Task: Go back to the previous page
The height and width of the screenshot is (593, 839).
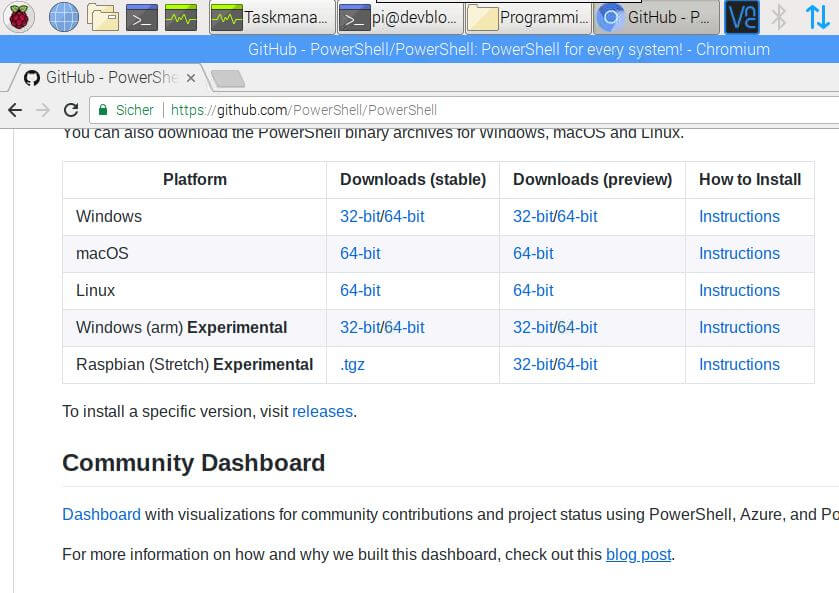Action: tap(14, 110)
